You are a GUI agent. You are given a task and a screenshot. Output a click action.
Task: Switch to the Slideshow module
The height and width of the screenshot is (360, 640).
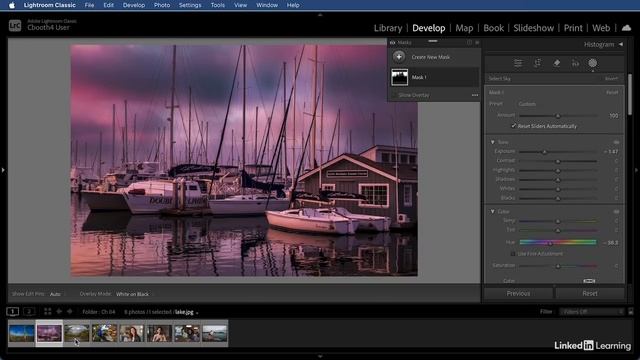533,28
